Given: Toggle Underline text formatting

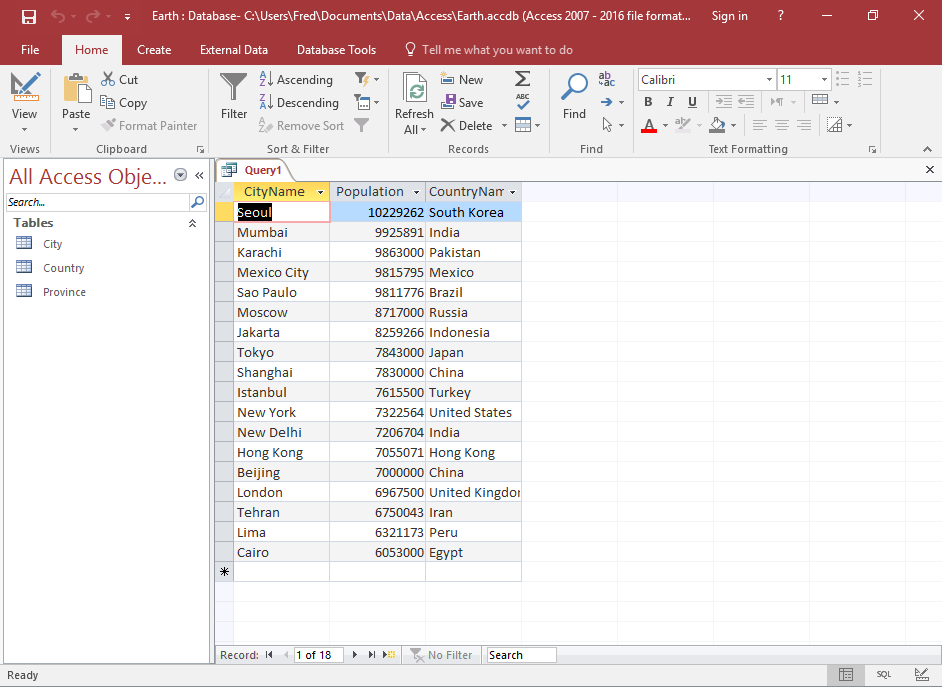Looking at the screenshot, I should (693, 102).
